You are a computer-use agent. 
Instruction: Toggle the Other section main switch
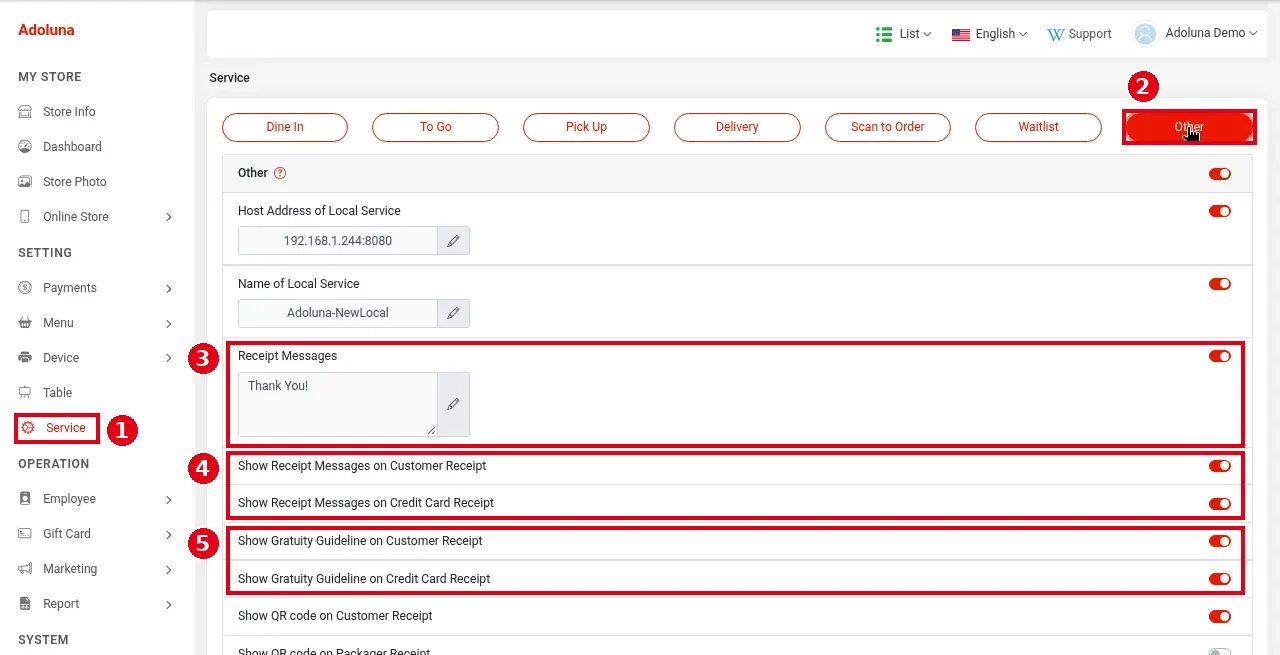coord(1220,174)
